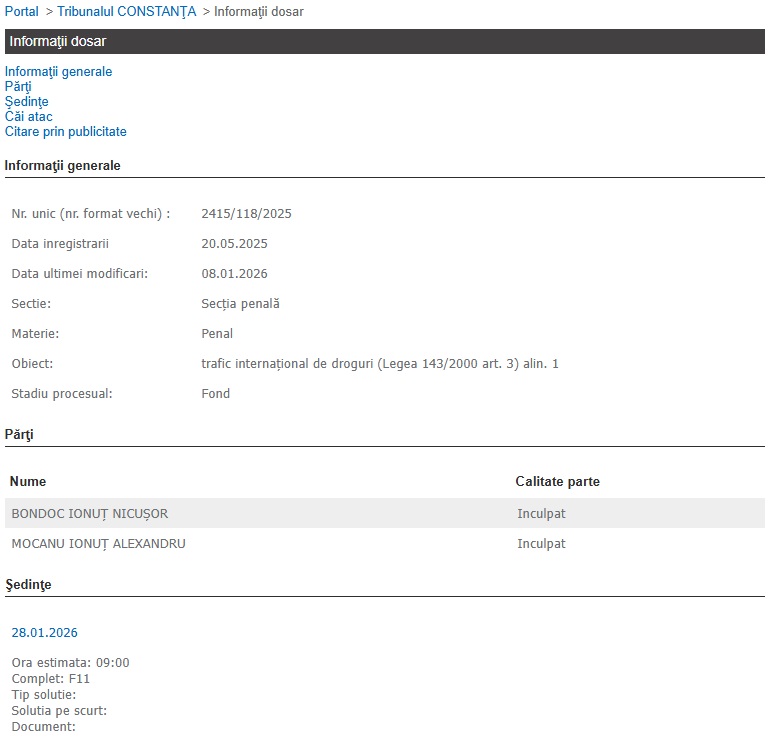Jump to Informații generale anchor link

coord(58,72)
